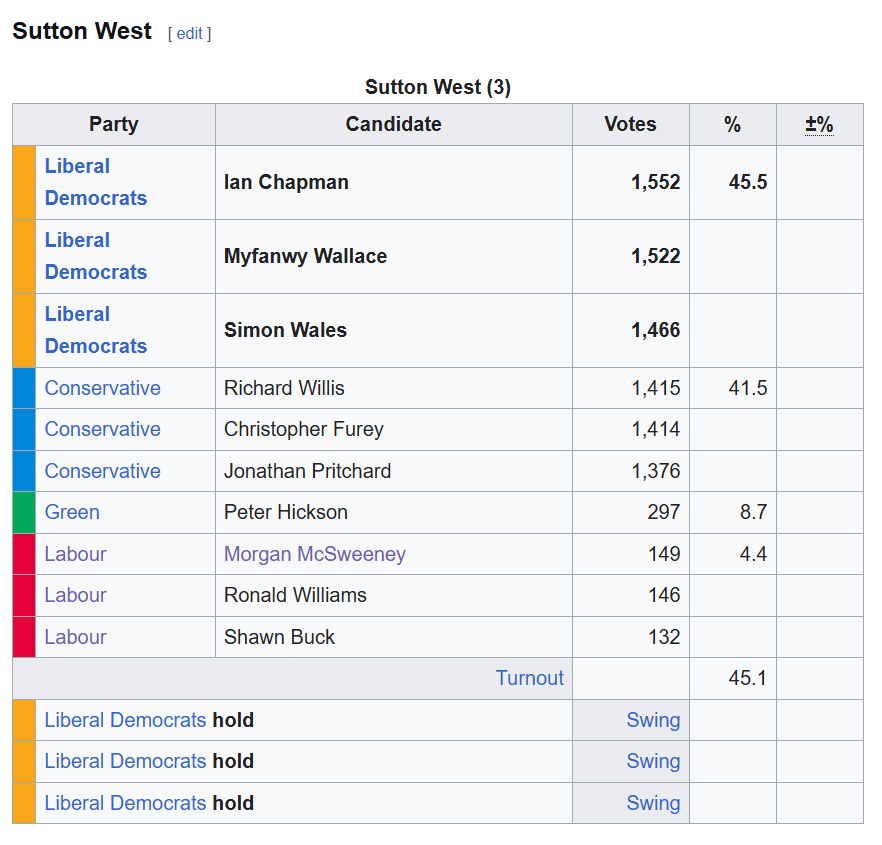Open Labour link in Shawn Buck row
The image size is (882, 845).
pyautogui.click(x=75, y=637)
